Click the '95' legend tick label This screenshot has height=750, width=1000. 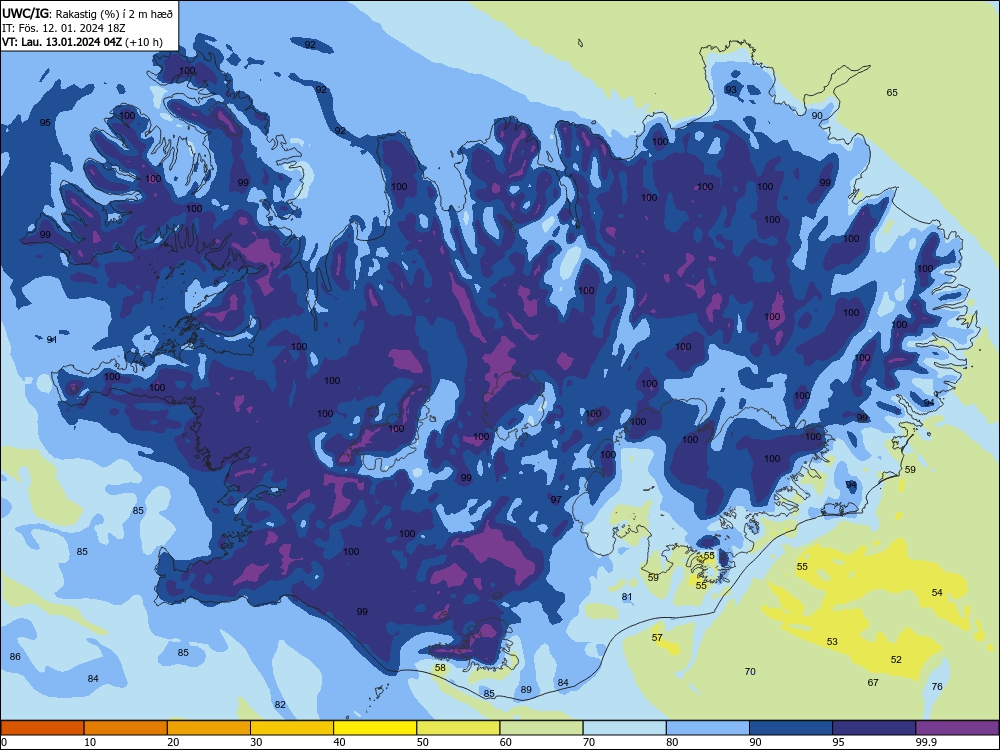click(x=838, y=742)
